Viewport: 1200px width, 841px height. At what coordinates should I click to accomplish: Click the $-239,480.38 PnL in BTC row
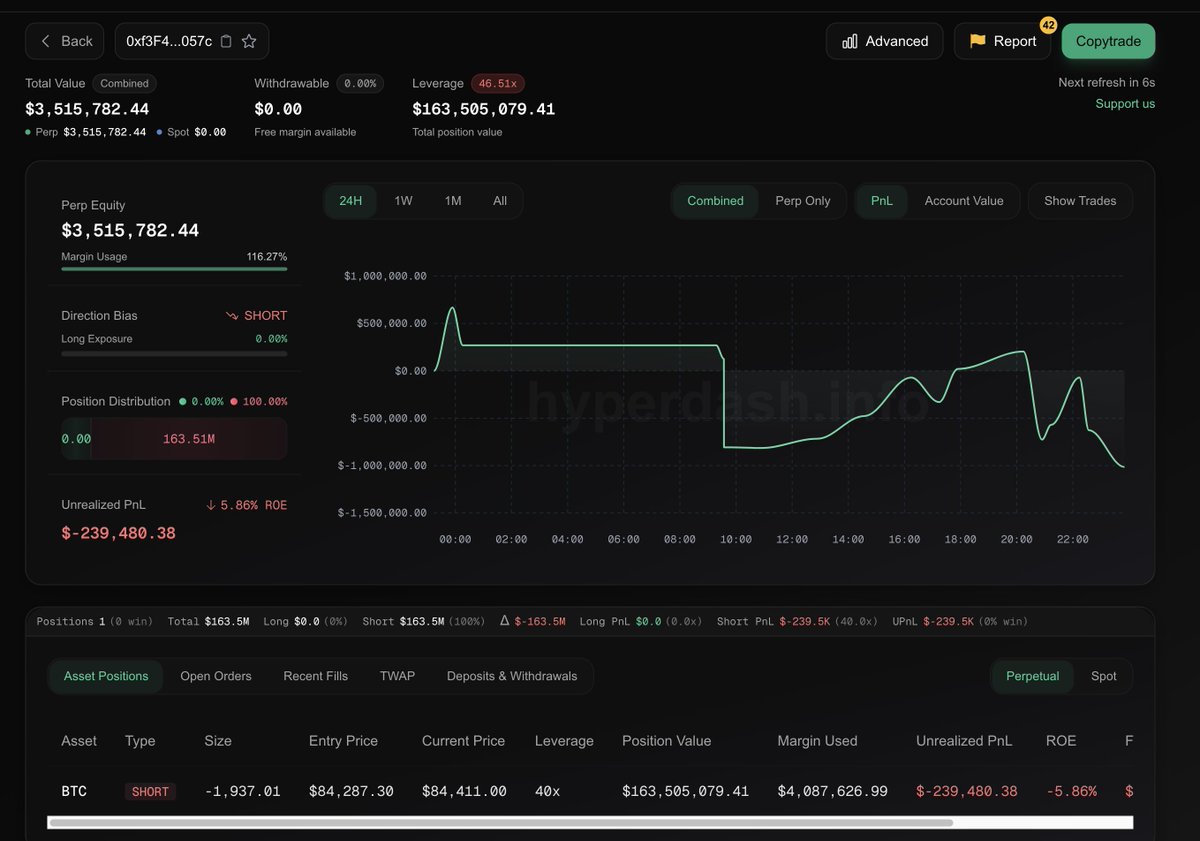pyautogui.click(x=967, y=791)
